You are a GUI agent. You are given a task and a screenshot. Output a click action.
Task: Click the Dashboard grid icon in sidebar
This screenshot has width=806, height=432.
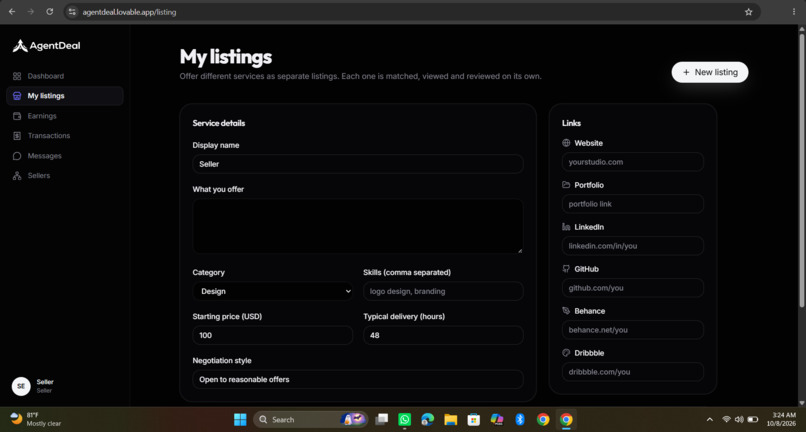click(17, 76)
